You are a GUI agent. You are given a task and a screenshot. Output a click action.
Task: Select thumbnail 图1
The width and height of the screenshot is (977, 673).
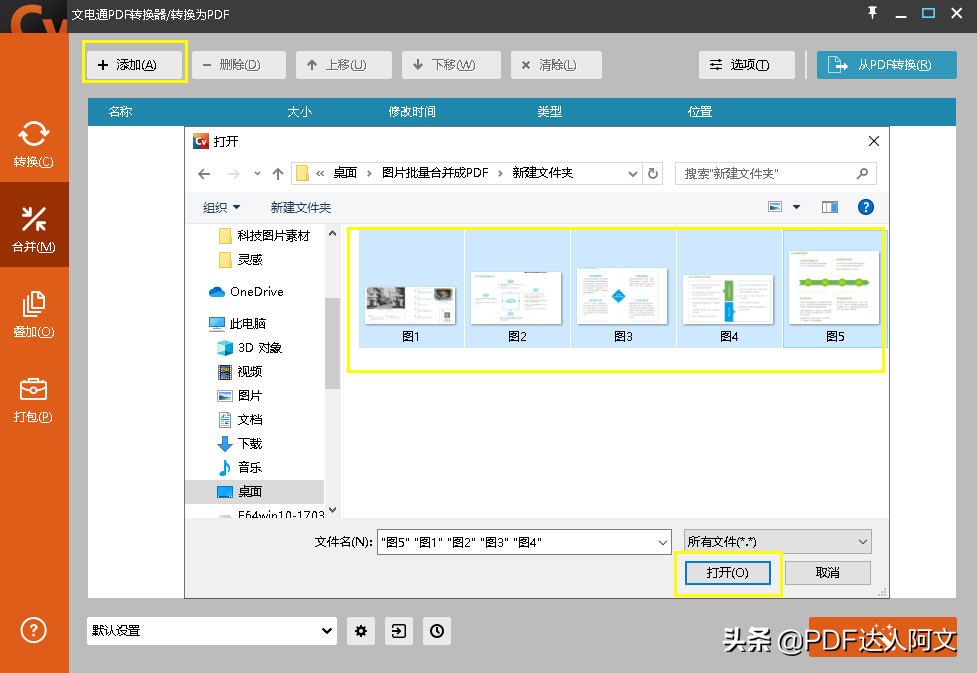click(x=411, y=289)
